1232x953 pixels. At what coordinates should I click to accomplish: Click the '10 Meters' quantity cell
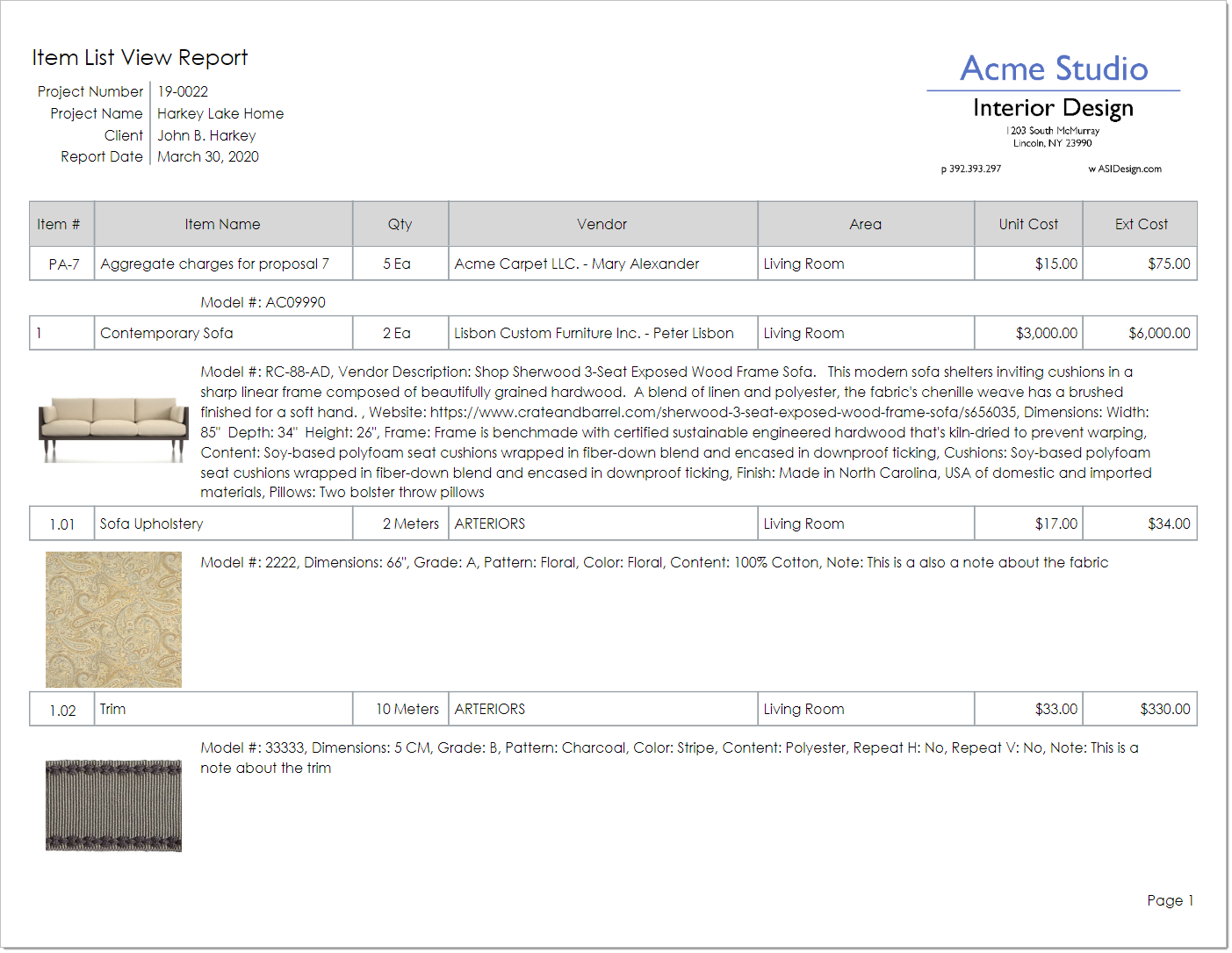(400, 709)
